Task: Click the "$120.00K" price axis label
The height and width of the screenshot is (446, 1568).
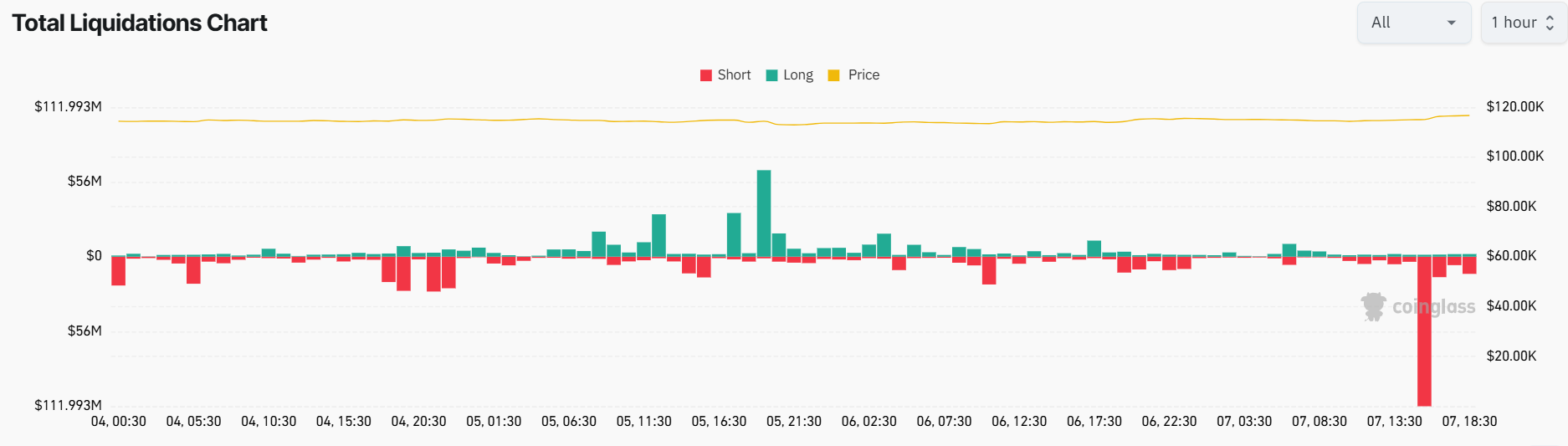Action: (1514, 107)
